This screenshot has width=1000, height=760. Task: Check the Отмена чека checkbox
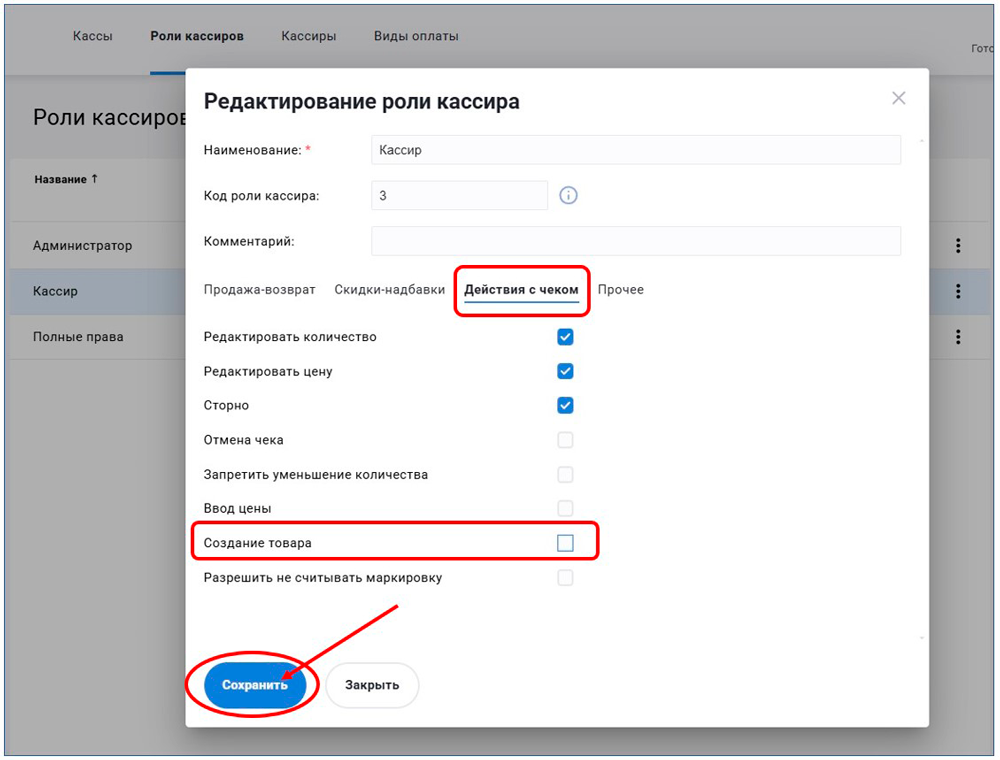[565, 440]
